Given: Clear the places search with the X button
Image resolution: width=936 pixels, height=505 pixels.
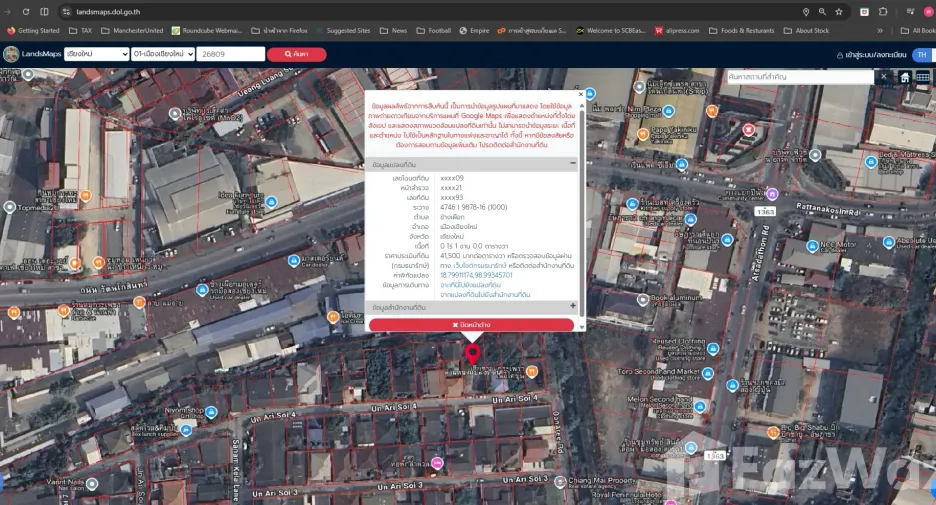Looking at the screenshot, I should pyautogui.click(x=884, y=76).
